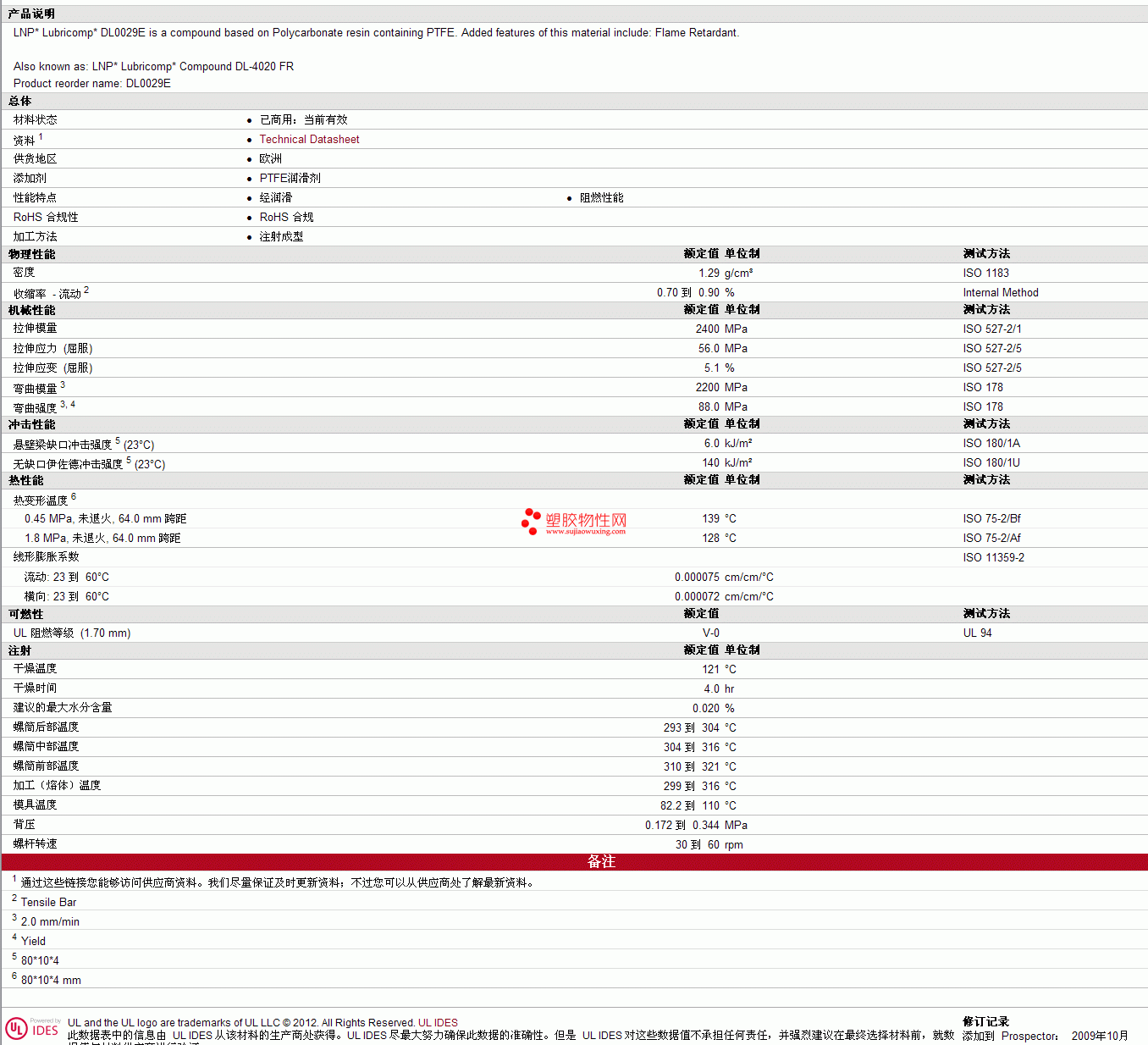This screenshot has width=1148, height=1045.
Task: Click the ISO 75-2/Af test method
Action: pyautogui.click(x=991, y=538)
